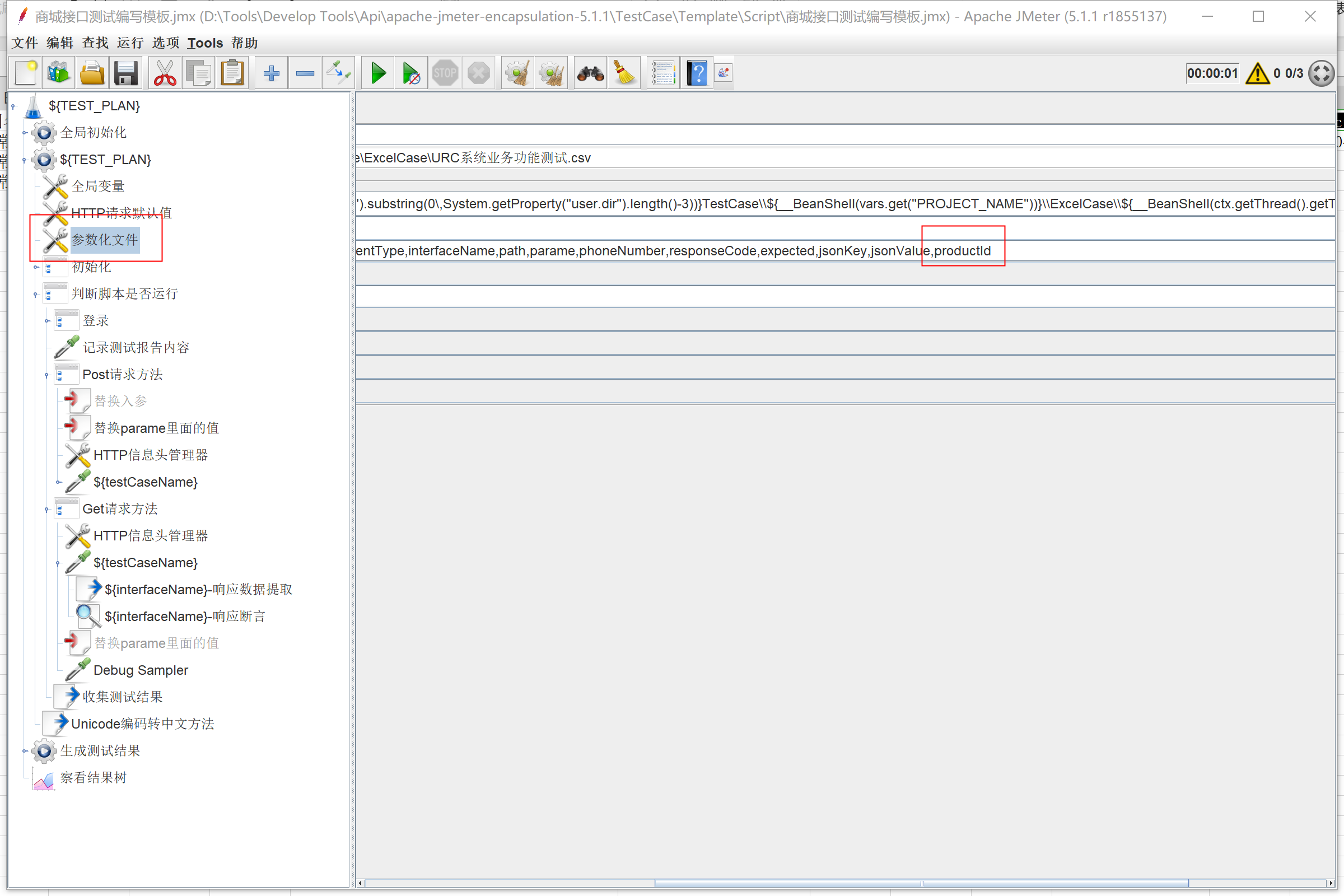Image resolution: width=1344 pixels, height=896 pixels.
Task: Click the New test plan icon
Action: (x=26, y=73)
